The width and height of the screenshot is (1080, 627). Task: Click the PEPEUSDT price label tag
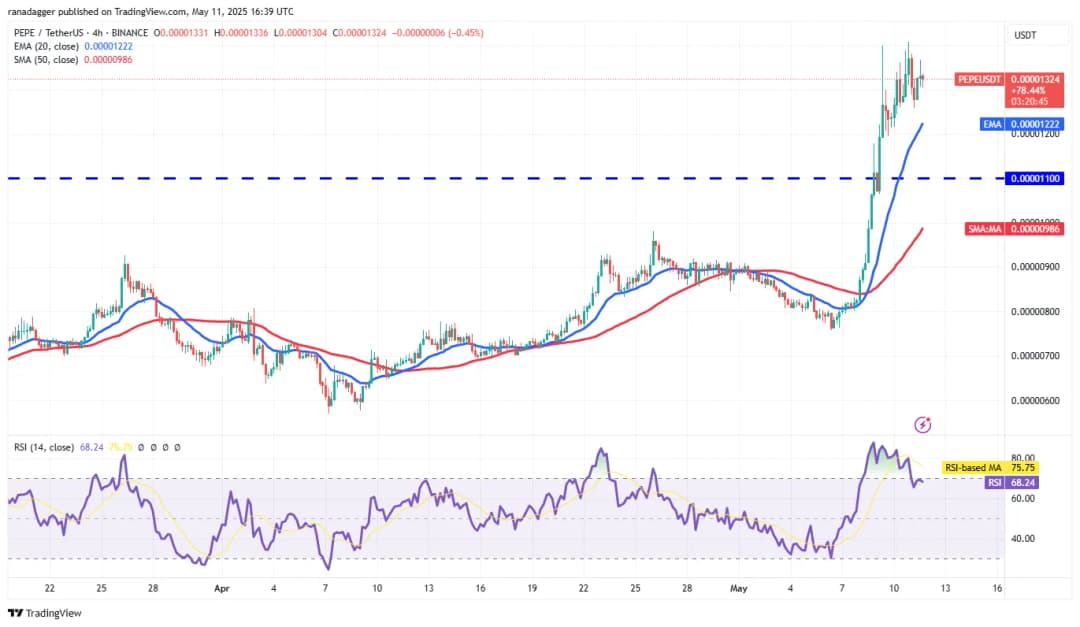pyautogui.click(x=980, y=78)
